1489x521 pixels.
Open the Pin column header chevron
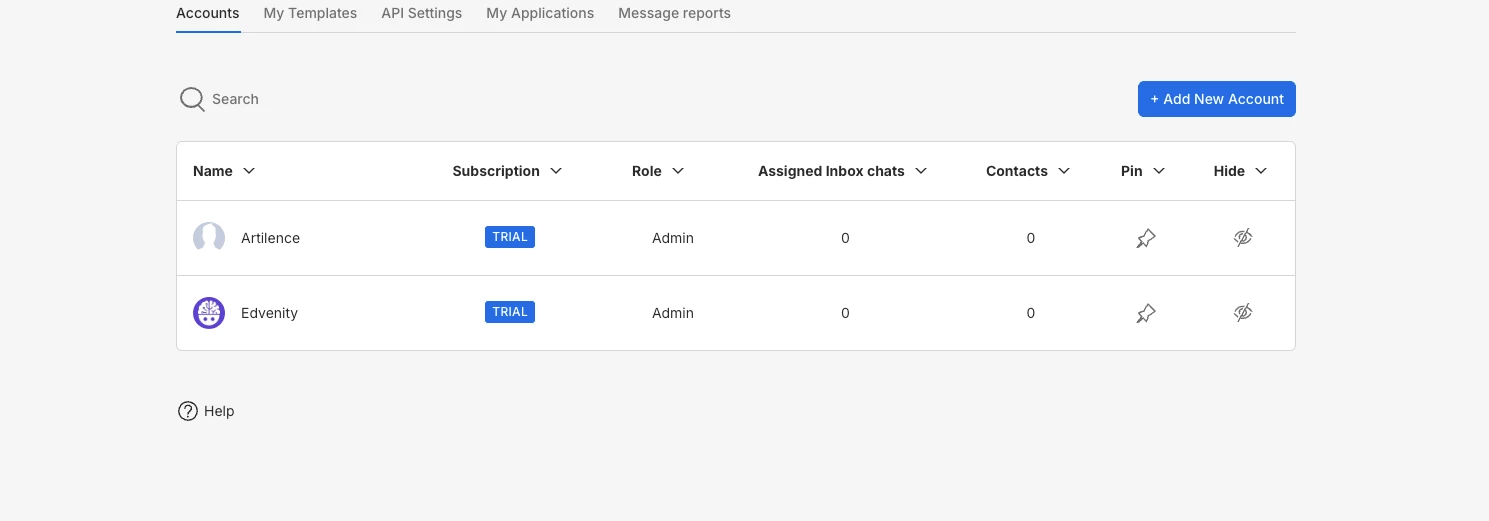[x=1159, y=171]
